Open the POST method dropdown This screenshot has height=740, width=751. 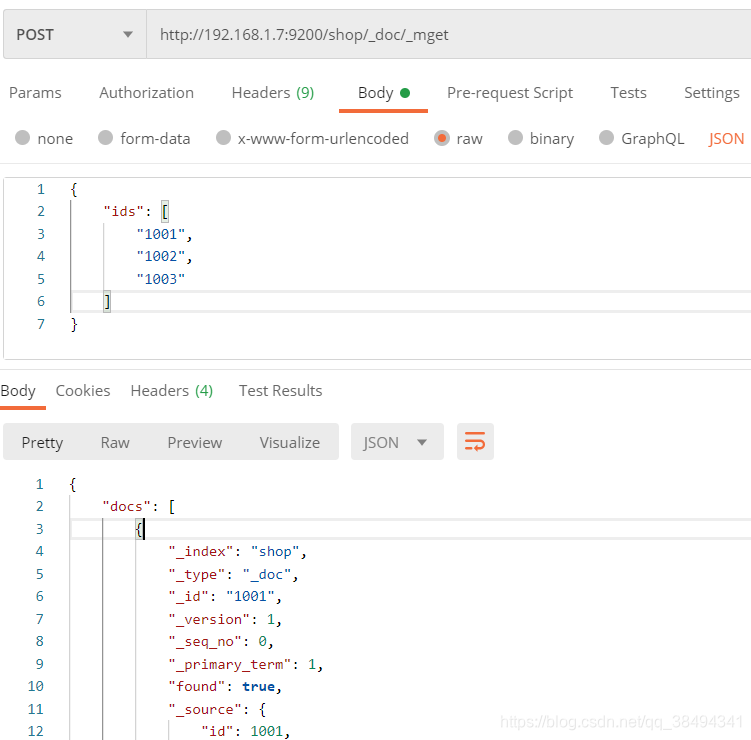pos(74,34)
